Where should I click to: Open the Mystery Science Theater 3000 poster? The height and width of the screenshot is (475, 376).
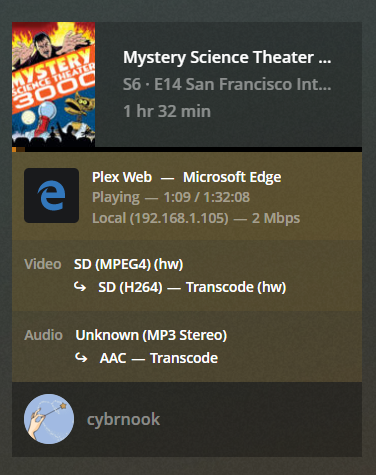[x=53, y=84]
